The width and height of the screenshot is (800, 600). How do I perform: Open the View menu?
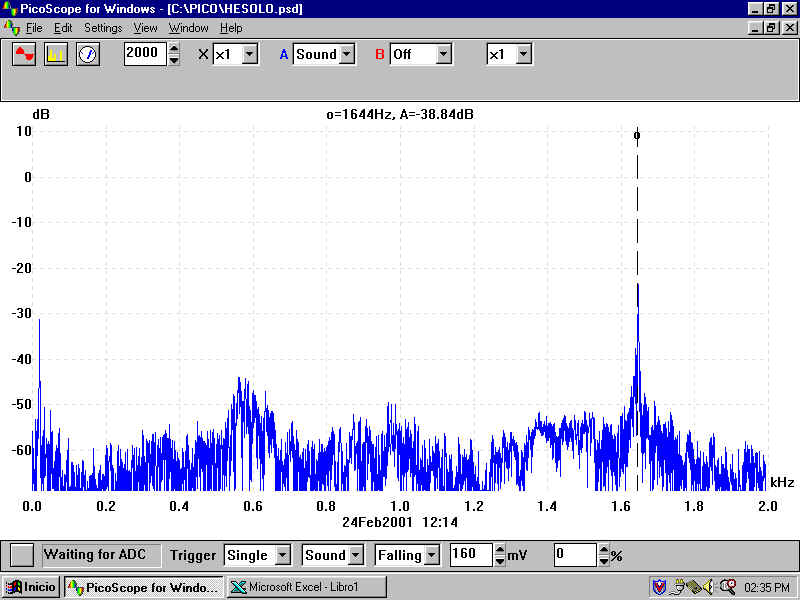pyautogui.click(x=145, y=28)
